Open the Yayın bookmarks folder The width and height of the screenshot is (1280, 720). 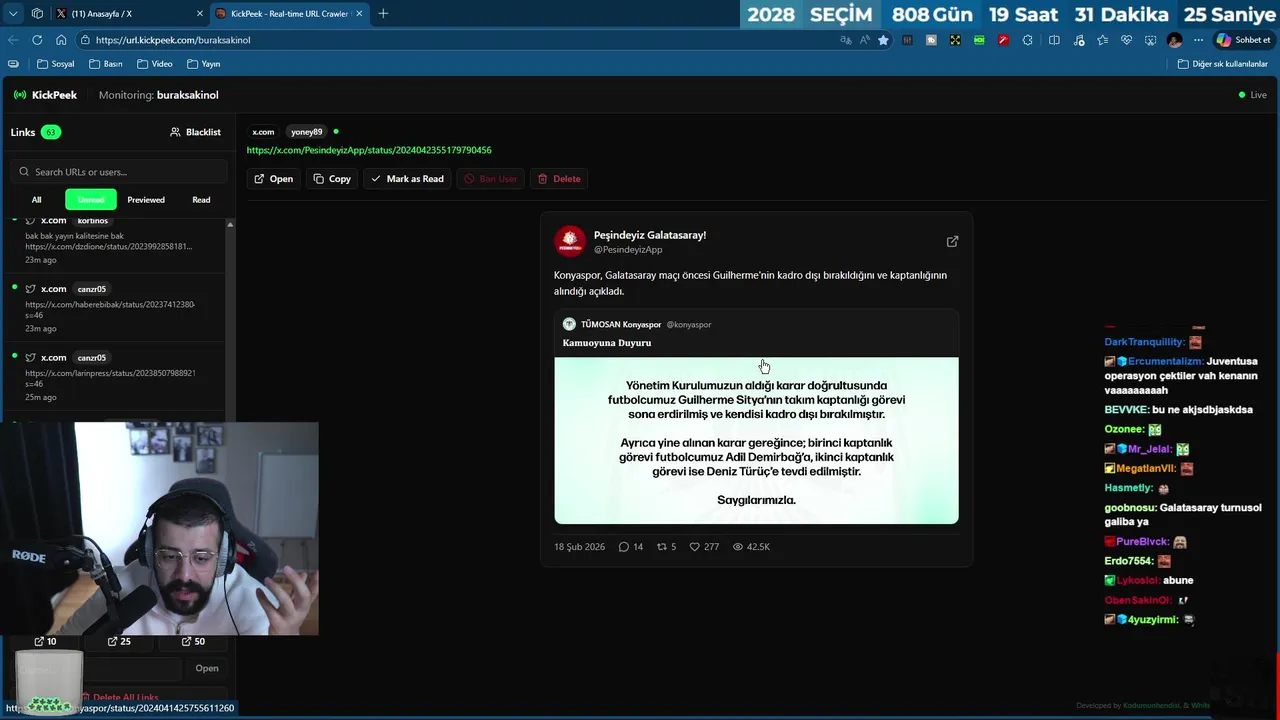click(x=203, y=64)
